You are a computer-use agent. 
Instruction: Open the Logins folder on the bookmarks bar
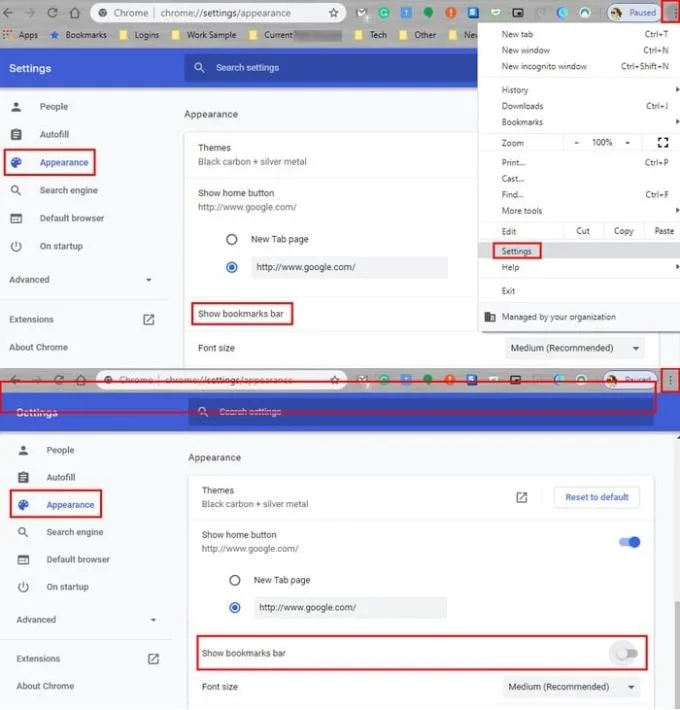[x=139, y=35]
